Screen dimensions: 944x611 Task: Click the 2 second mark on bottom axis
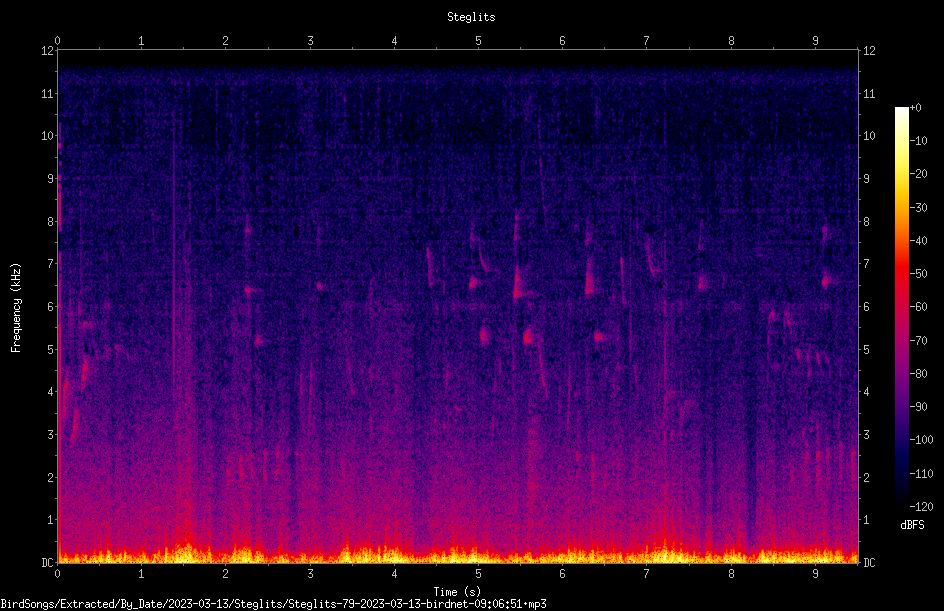225,574
